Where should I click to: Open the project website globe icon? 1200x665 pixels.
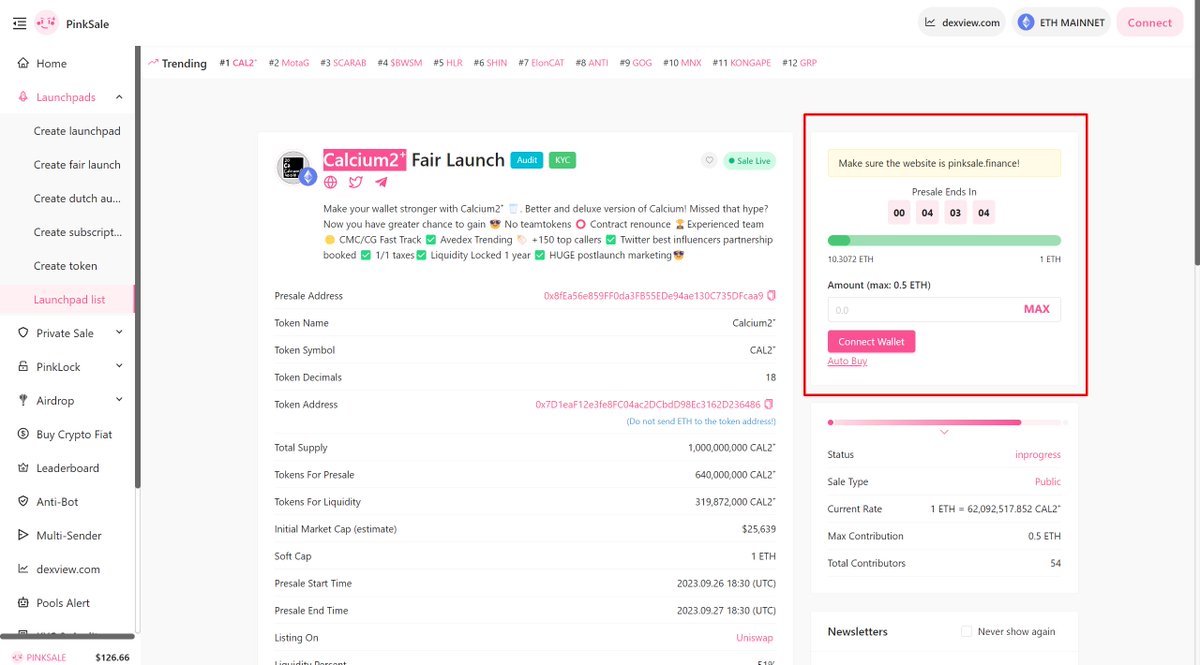click(x=330, y=182)
